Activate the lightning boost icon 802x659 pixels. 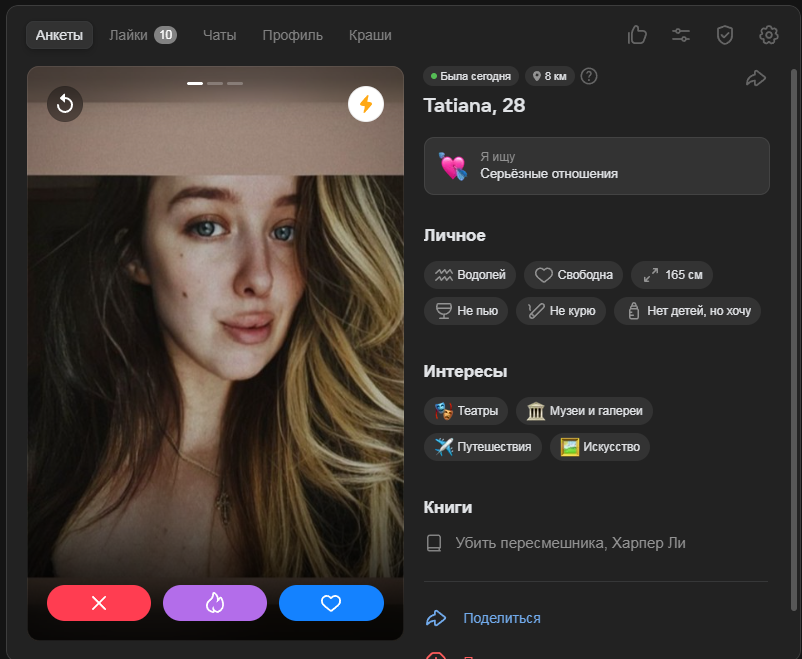pos(366,103)
